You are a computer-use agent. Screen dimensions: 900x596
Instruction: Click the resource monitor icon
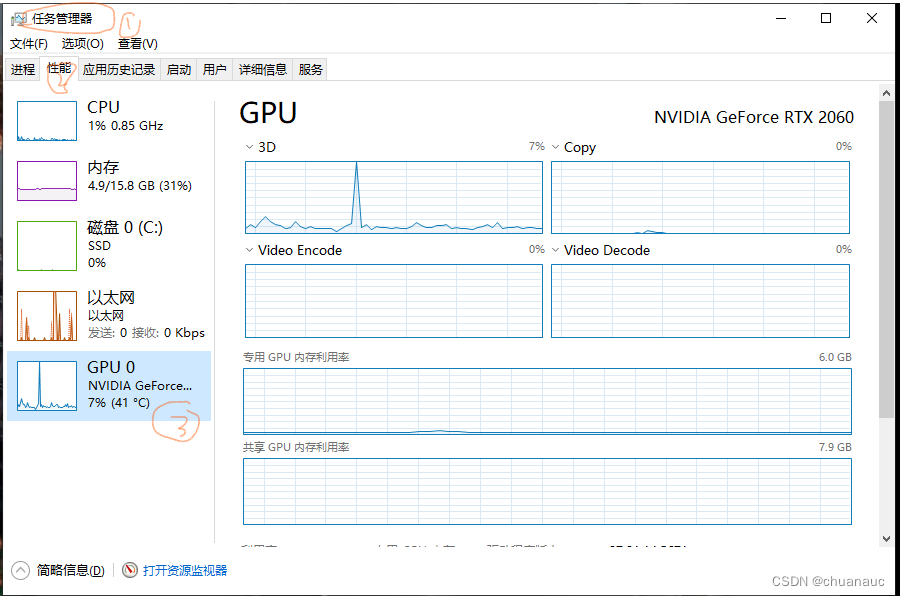pos(130,570)
